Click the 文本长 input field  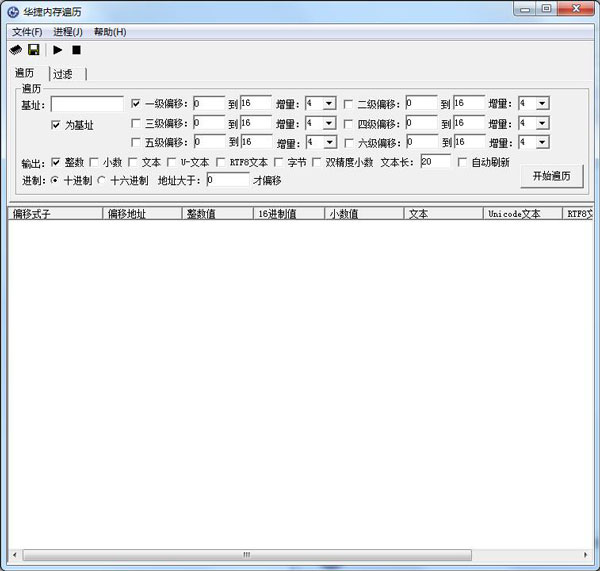435,162
